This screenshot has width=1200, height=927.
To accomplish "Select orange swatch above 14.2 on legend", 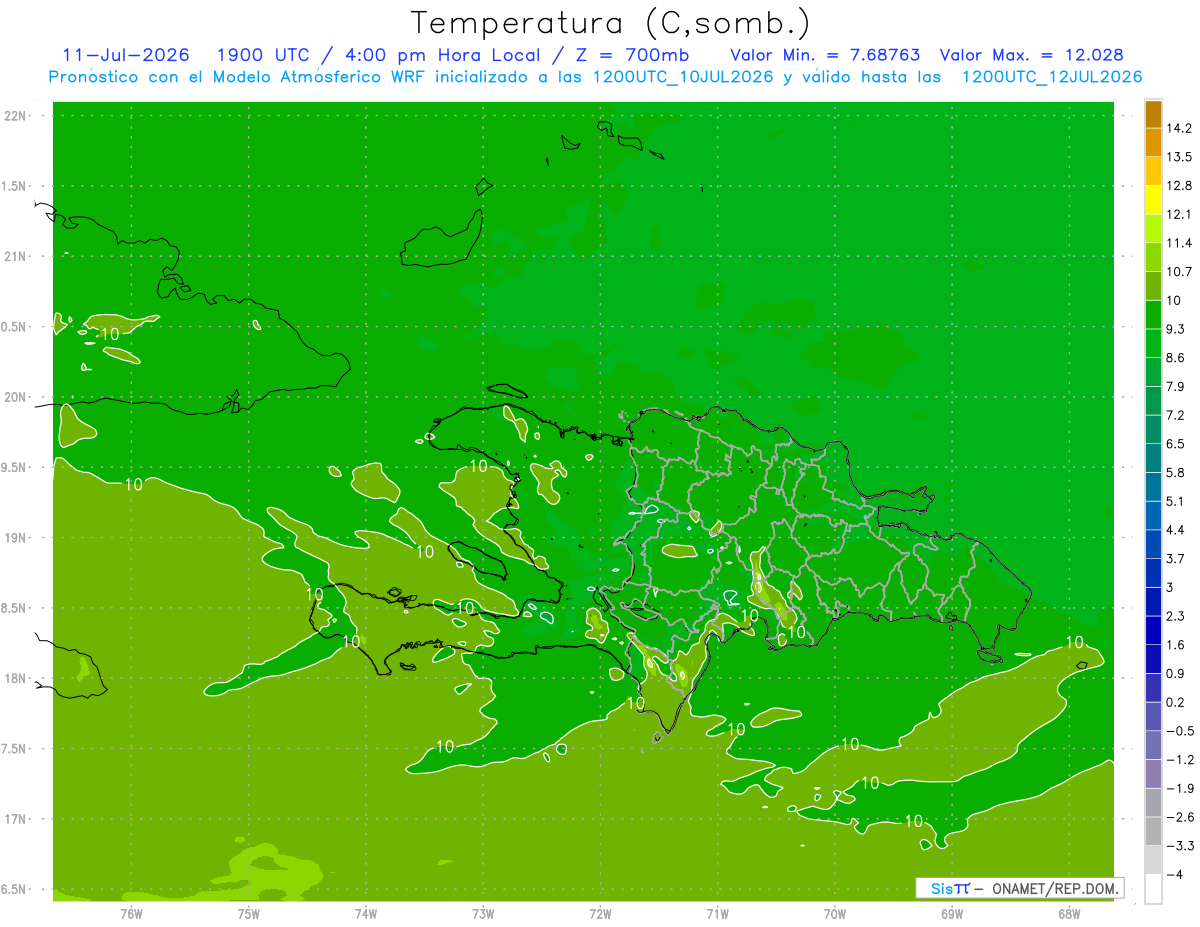I will [1153, 114].
